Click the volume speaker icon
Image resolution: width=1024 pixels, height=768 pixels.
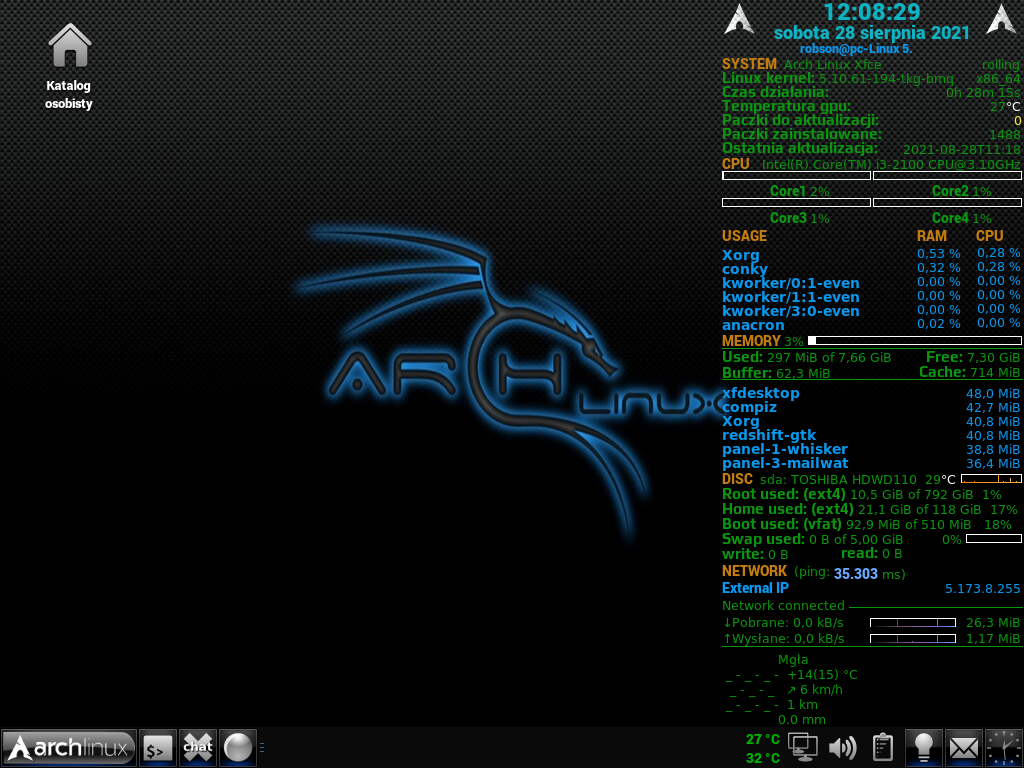click(x=842, y=748)
